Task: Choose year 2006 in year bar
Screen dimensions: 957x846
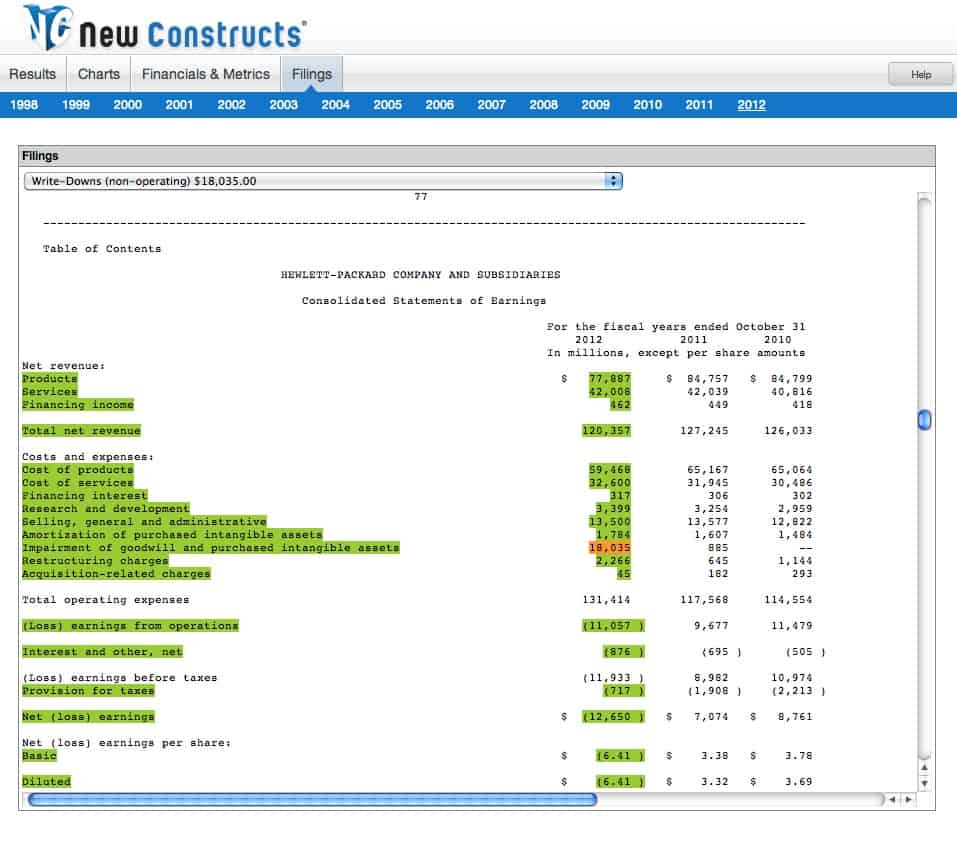Action: tap(439, 105)
